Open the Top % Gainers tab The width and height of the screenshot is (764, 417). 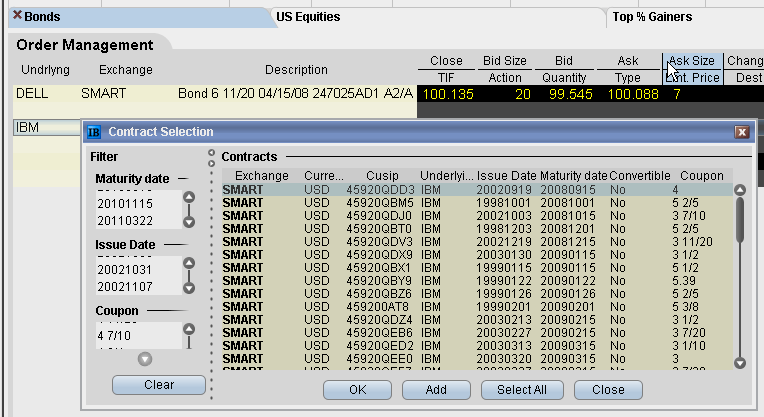tap(652, 17)
